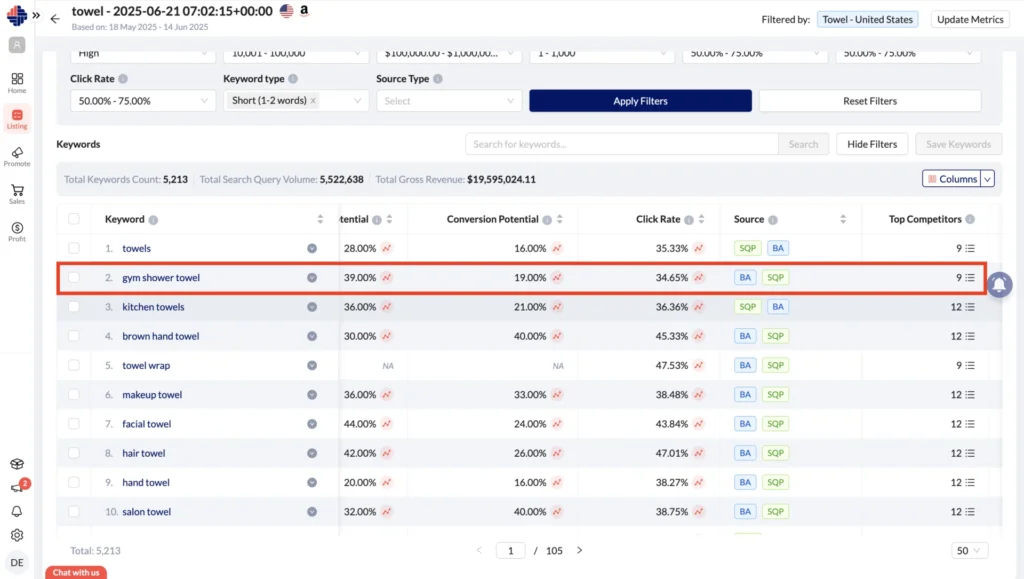Open the Home sidebar icon
The width and height of the screenshot is (1024, 579).
[x=17, y=82]
